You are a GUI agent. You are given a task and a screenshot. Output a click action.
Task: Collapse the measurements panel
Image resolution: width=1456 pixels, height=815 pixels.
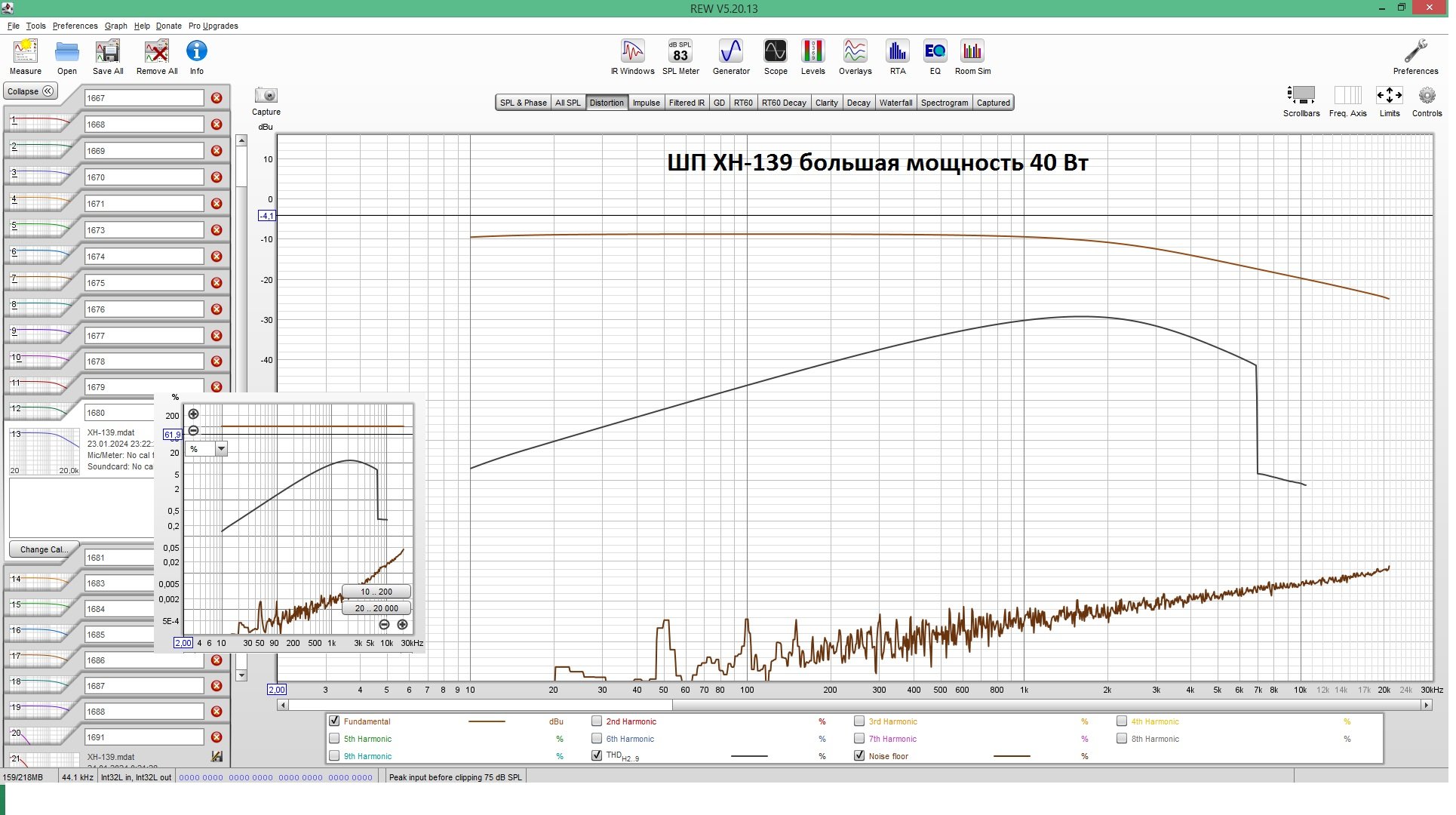(30, 91)
